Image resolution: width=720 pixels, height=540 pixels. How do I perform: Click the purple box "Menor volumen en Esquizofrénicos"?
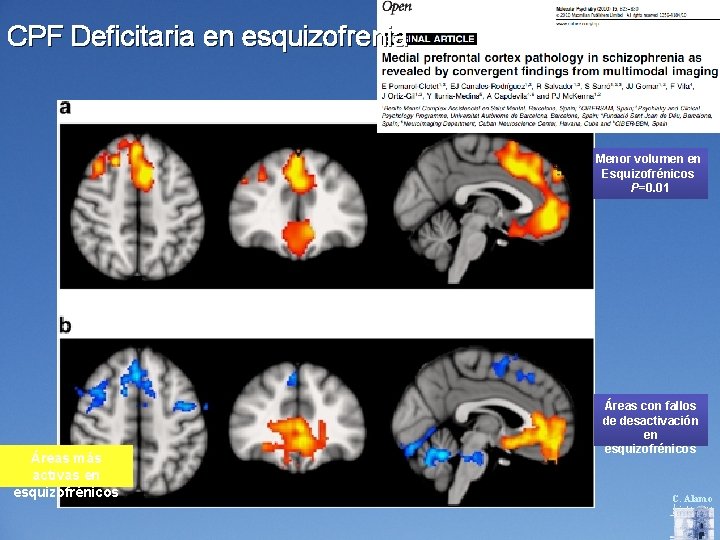pos(650,173)
